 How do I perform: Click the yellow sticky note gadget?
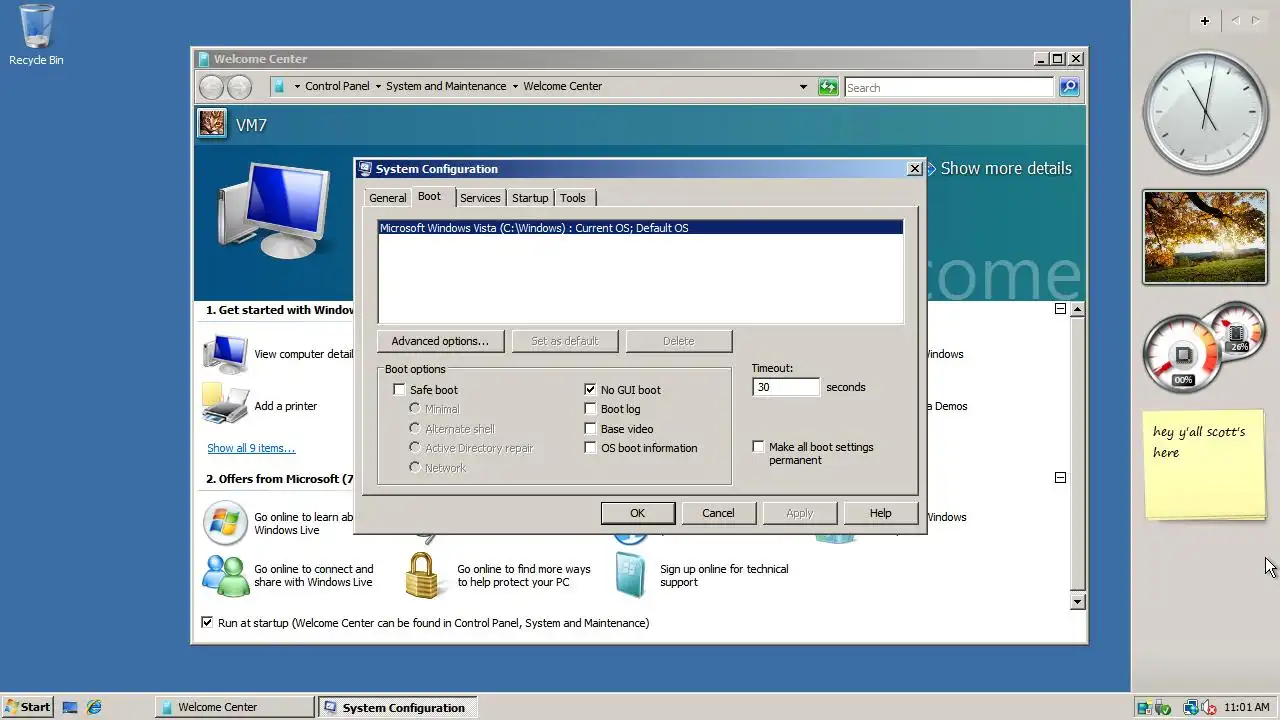(x=1205, y=465)
